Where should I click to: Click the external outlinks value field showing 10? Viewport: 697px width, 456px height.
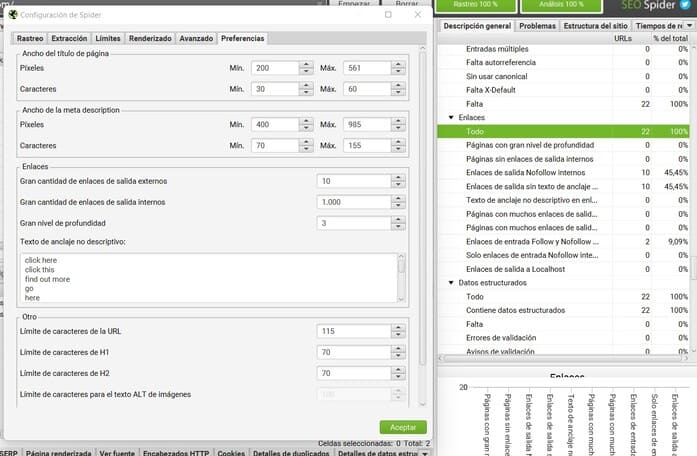pyautogui.click(x=354, y=181)
